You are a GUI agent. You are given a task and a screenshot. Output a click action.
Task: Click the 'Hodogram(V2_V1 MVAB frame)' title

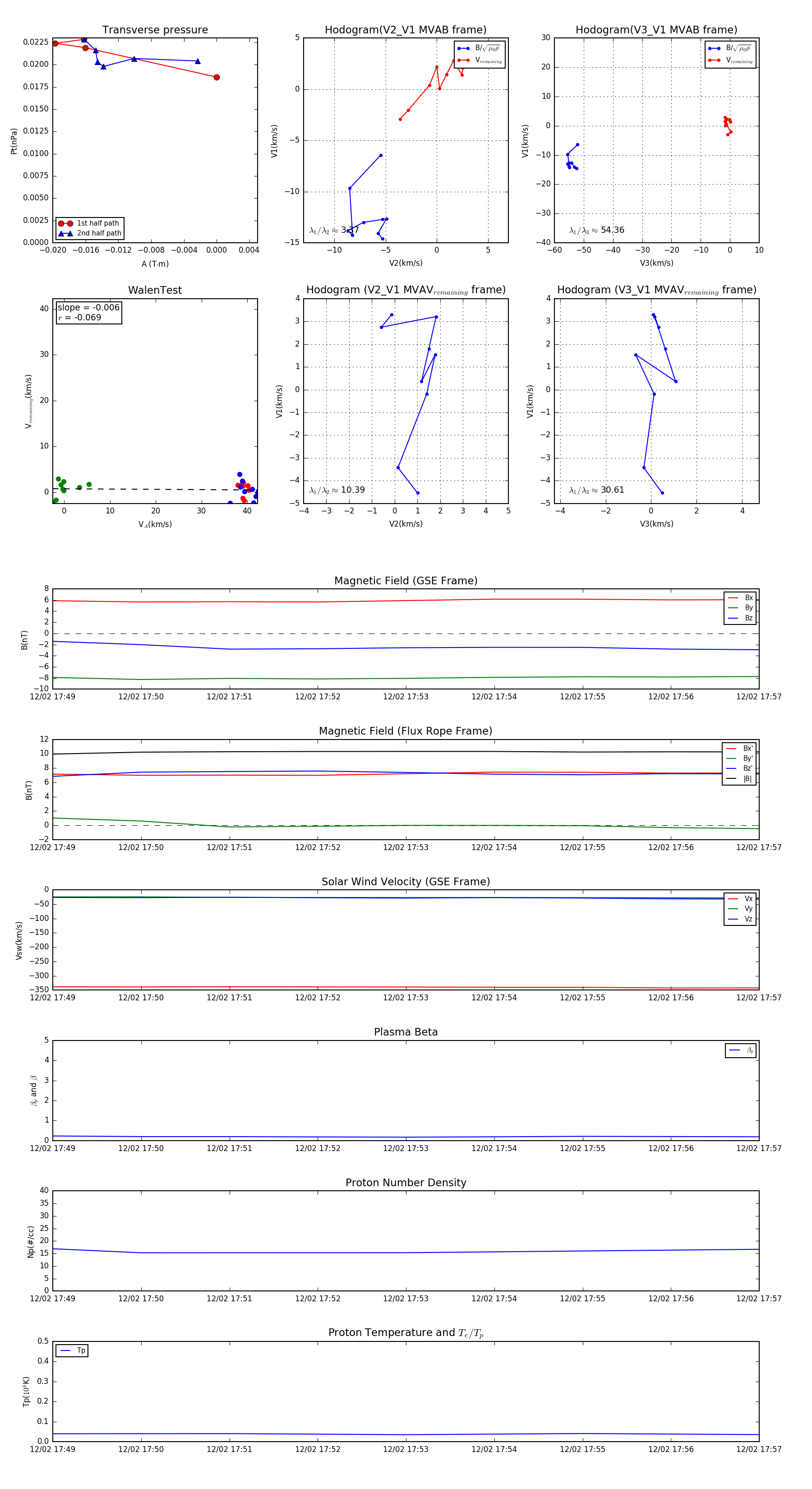(x=406, y=29)
